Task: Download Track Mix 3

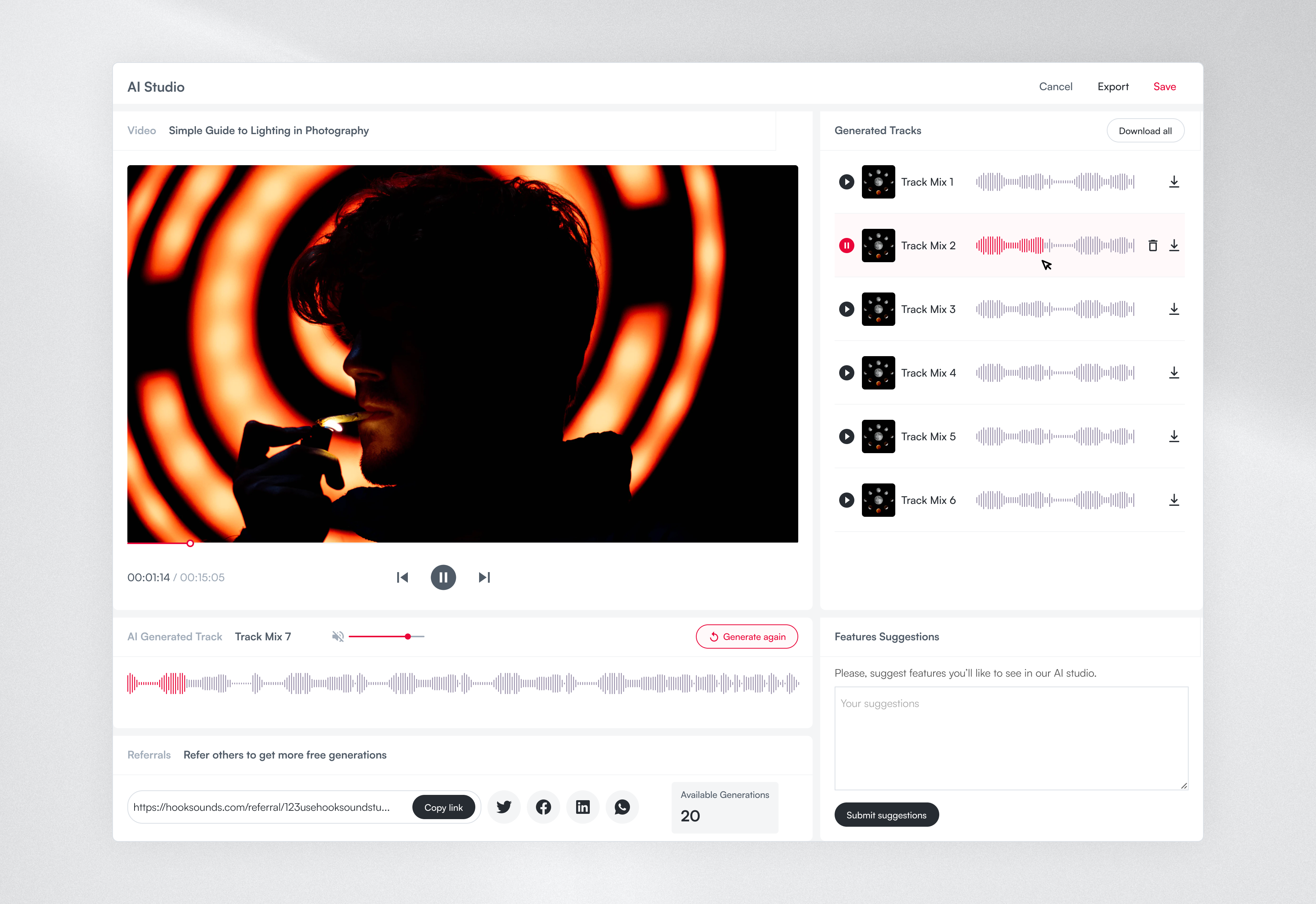Action: coord(1174,309)
